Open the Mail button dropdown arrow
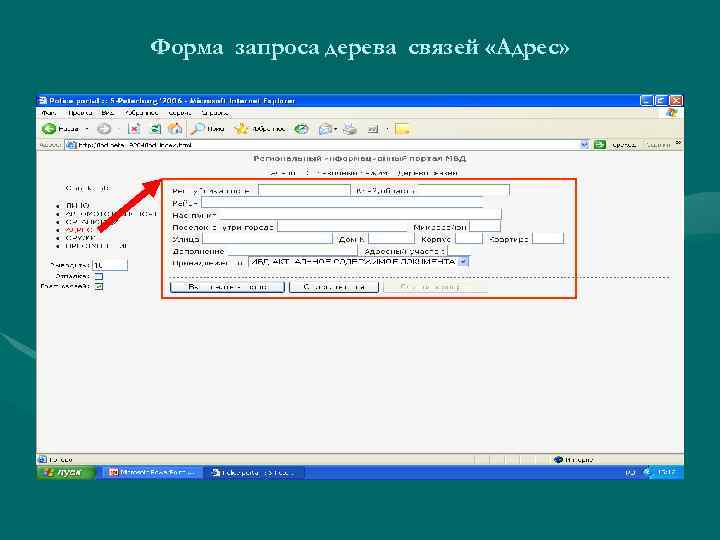Image resolution: width=720 pixels, height=540 pixels. [336, 129]
